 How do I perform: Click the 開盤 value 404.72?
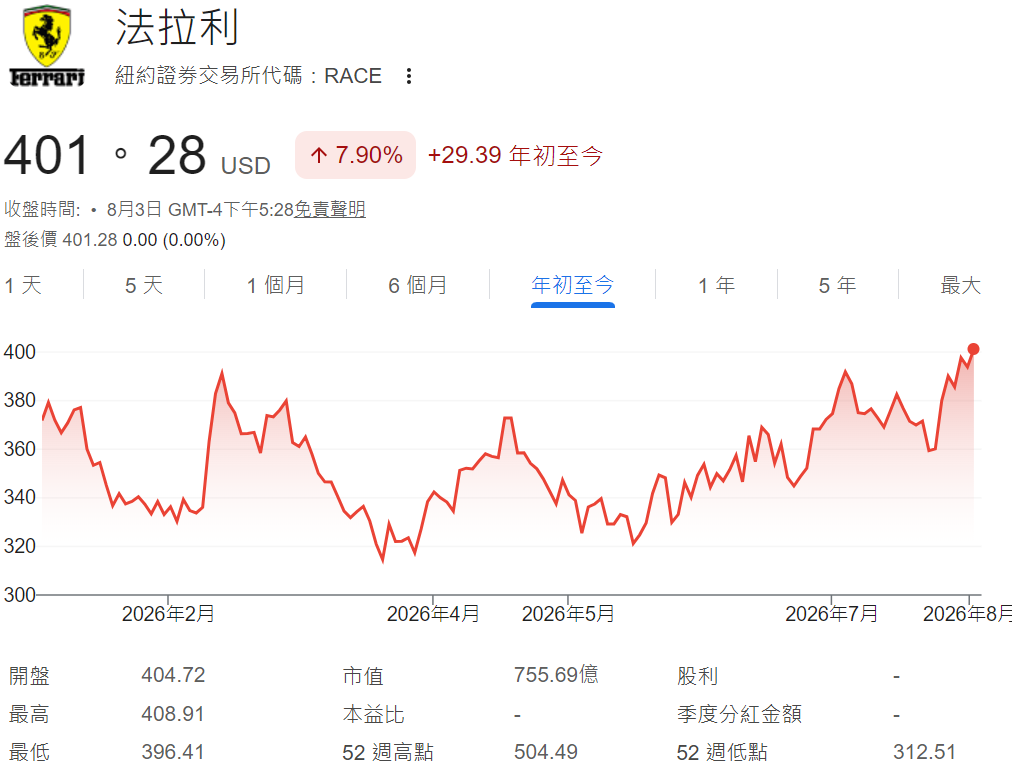point(173,675)
